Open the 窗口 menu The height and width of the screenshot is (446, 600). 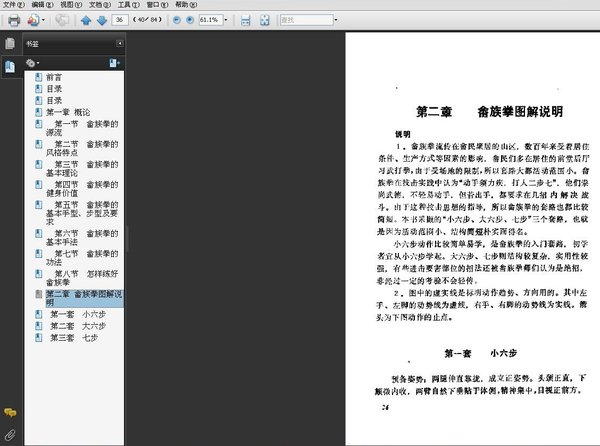pyautogui.click(x=157, y=5)
